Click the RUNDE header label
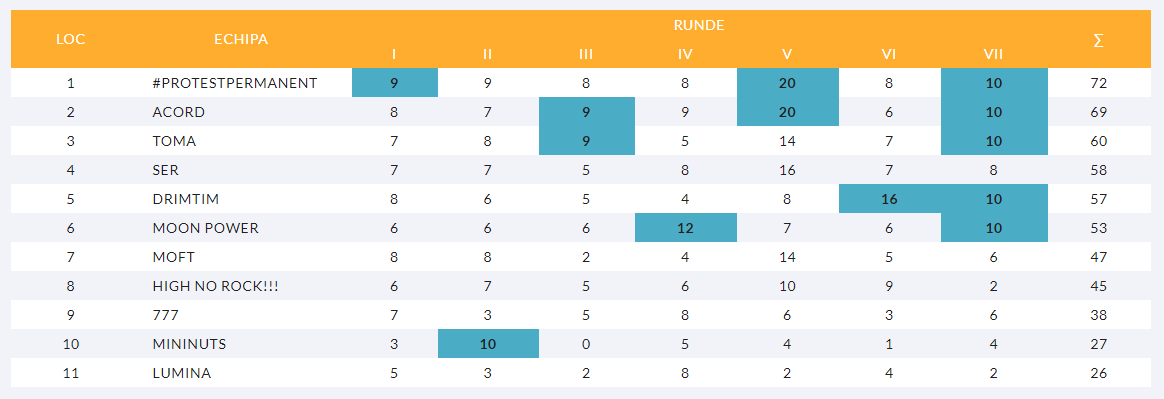 click(x=699, y=25)
